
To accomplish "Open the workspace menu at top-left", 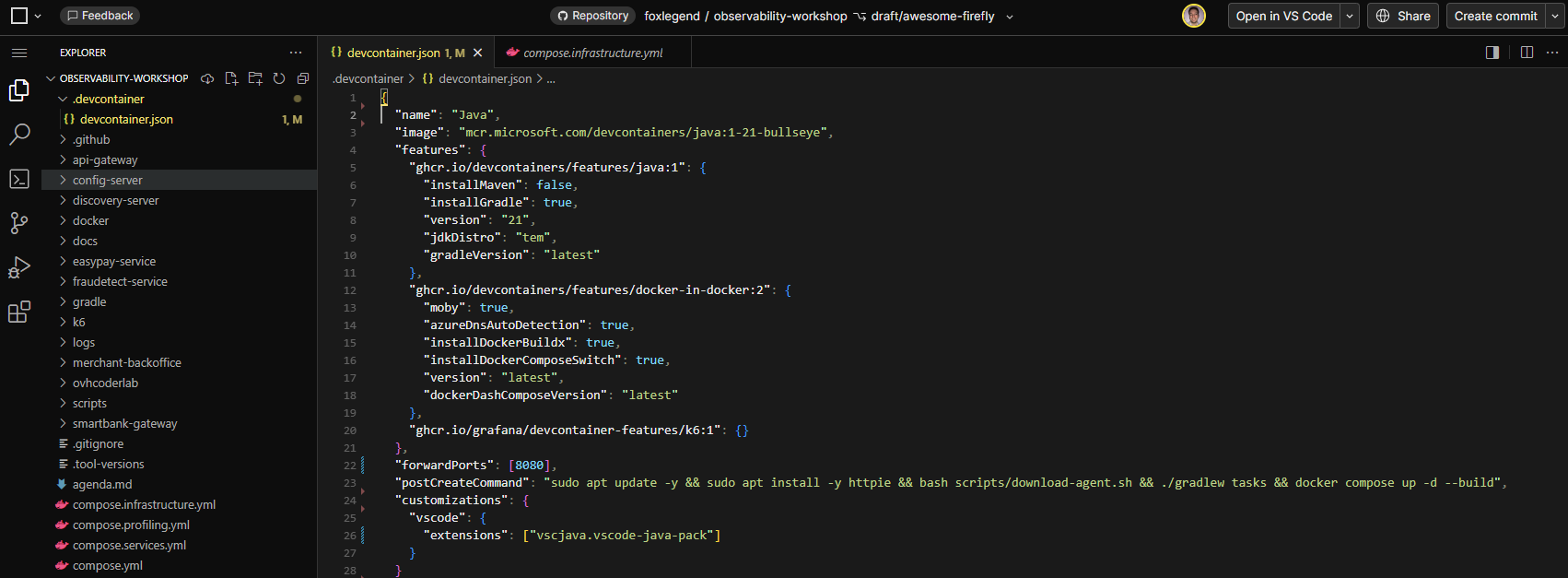I will click(x=25, y=16).
